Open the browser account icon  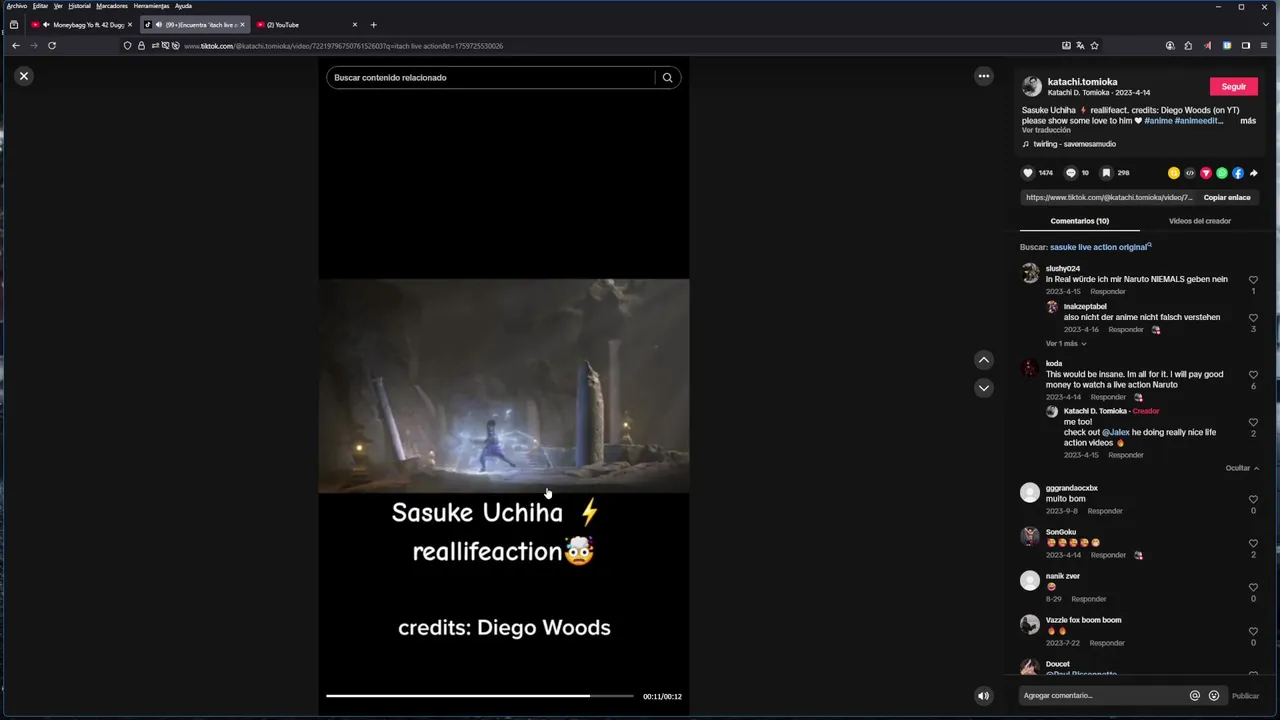(x=1170, y=46)
